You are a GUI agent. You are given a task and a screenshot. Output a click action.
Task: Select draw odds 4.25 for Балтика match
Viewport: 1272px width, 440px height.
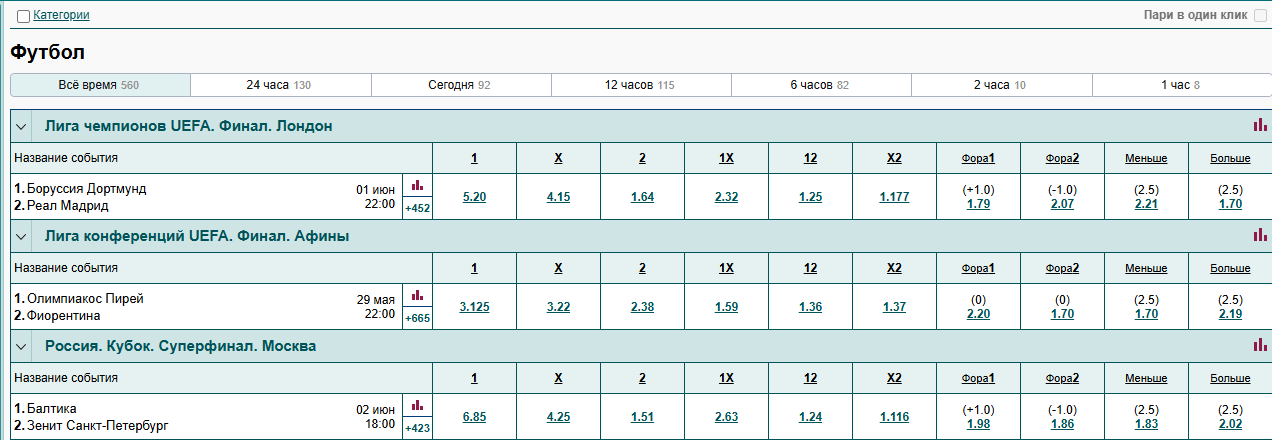(558, 417)
